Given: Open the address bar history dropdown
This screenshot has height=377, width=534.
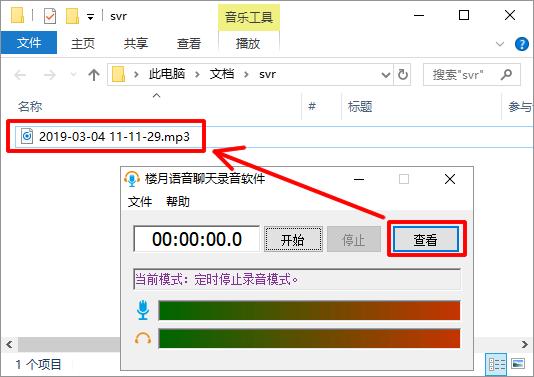Looking at the screenshot, I should [386, 75].
